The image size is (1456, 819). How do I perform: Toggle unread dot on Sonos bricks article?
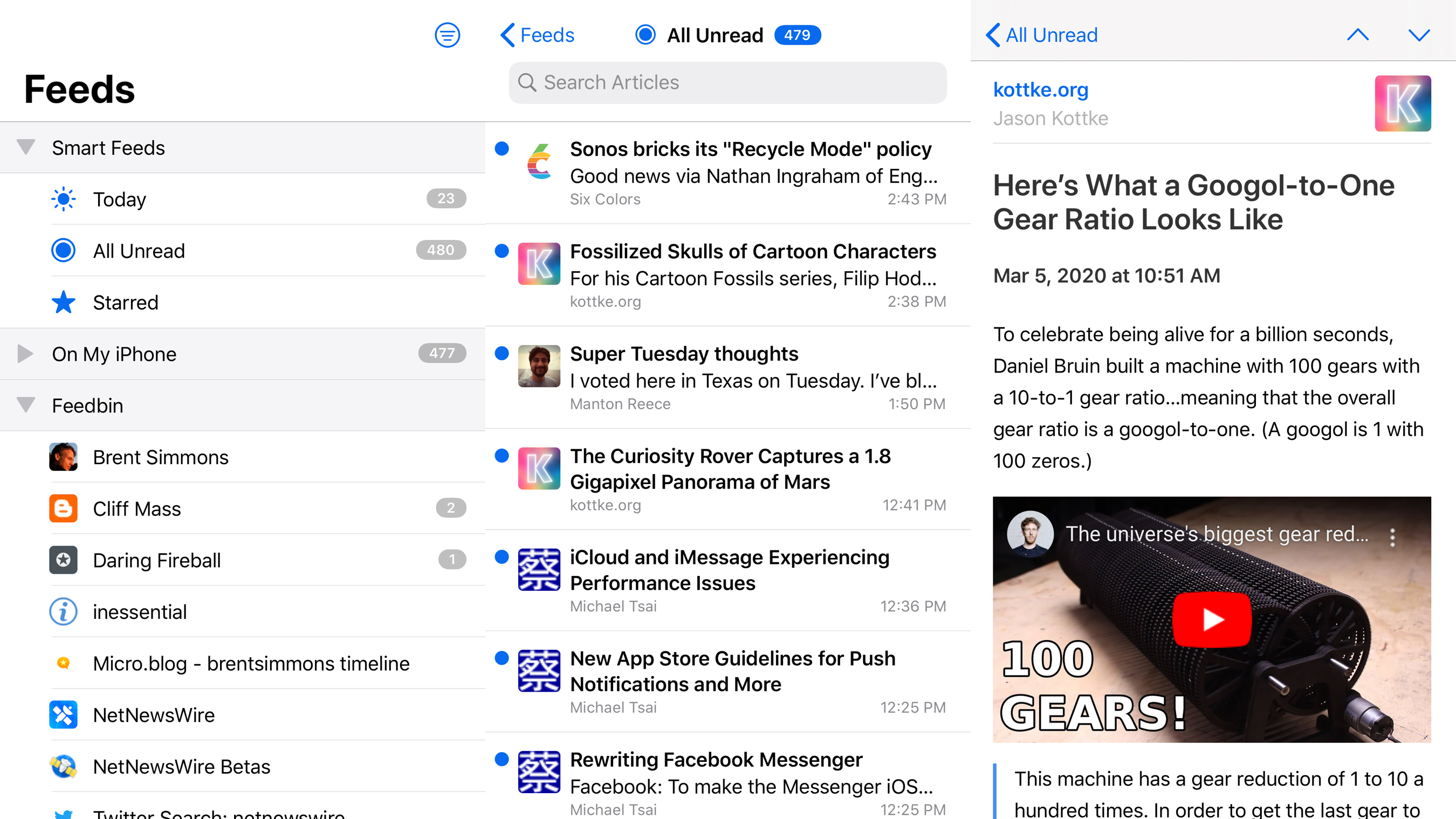coord(502,148)
